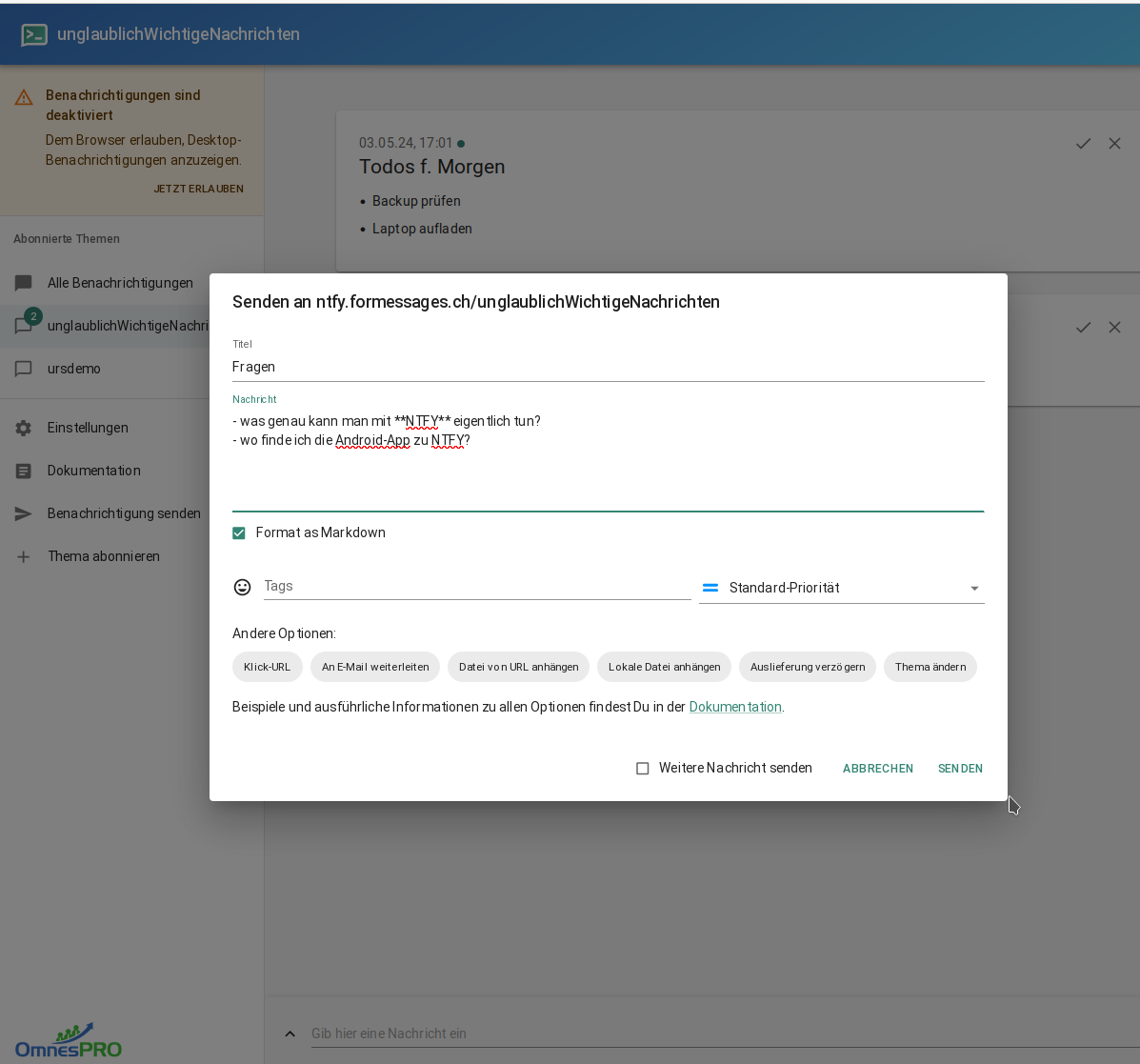Click the emoji picker smiley icon

(243, 588)
